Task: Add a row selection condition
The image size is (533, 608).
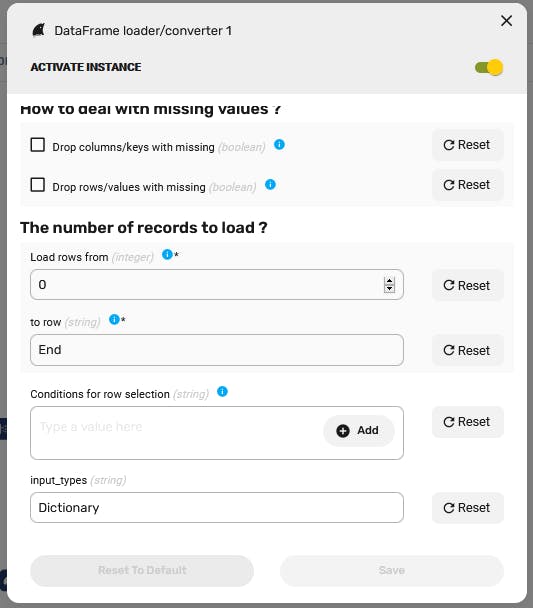Action: 359,430
